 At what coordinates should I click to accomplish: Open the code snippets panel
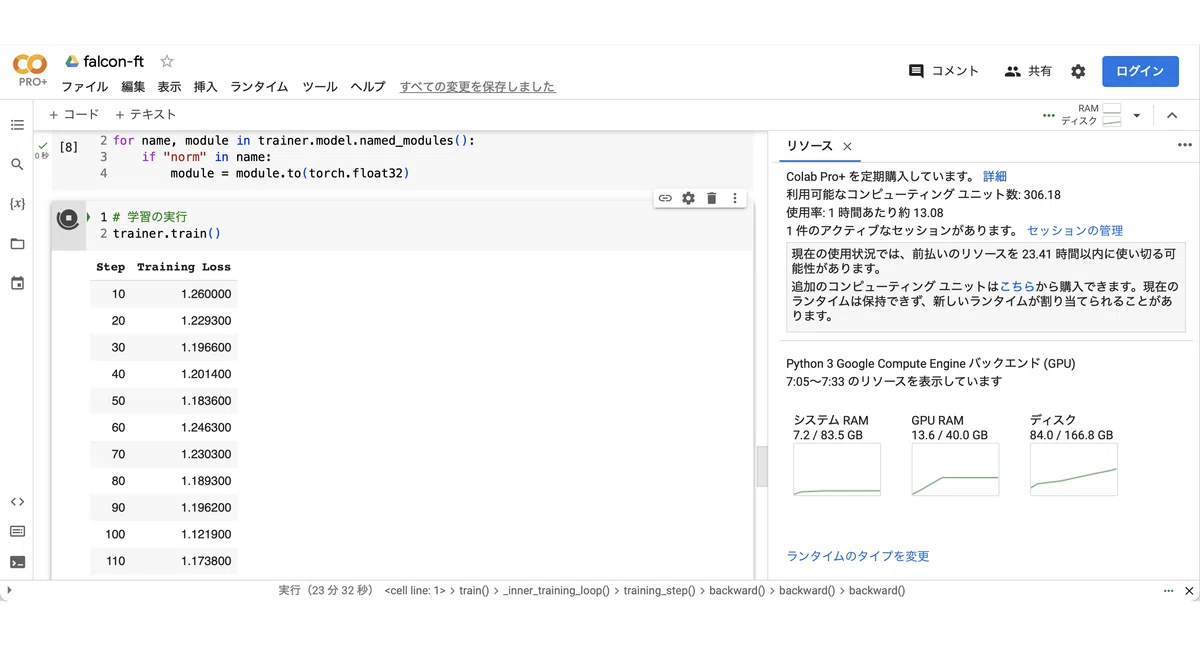click(x=17, y=502)
